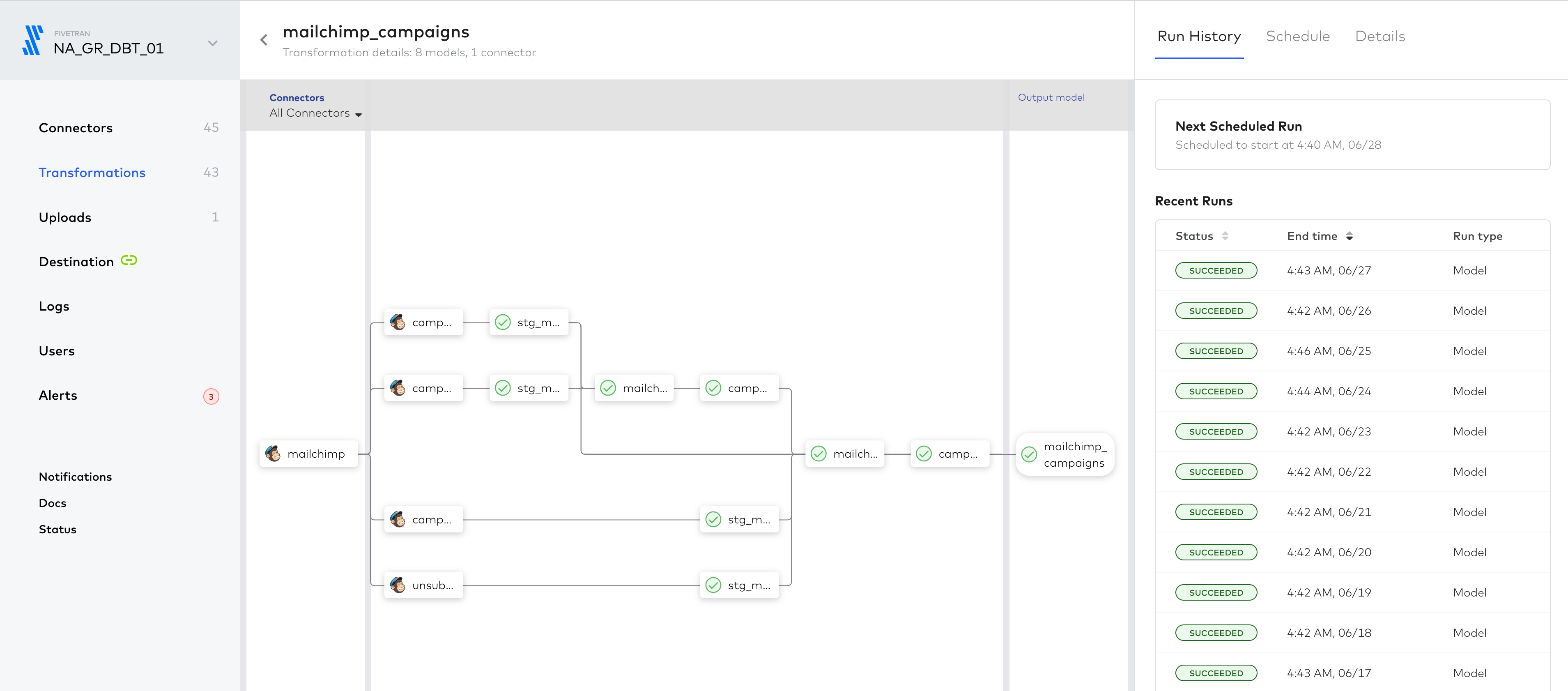
Task: Click Model run type for 06/22 run
Action: coord(1469,472)
